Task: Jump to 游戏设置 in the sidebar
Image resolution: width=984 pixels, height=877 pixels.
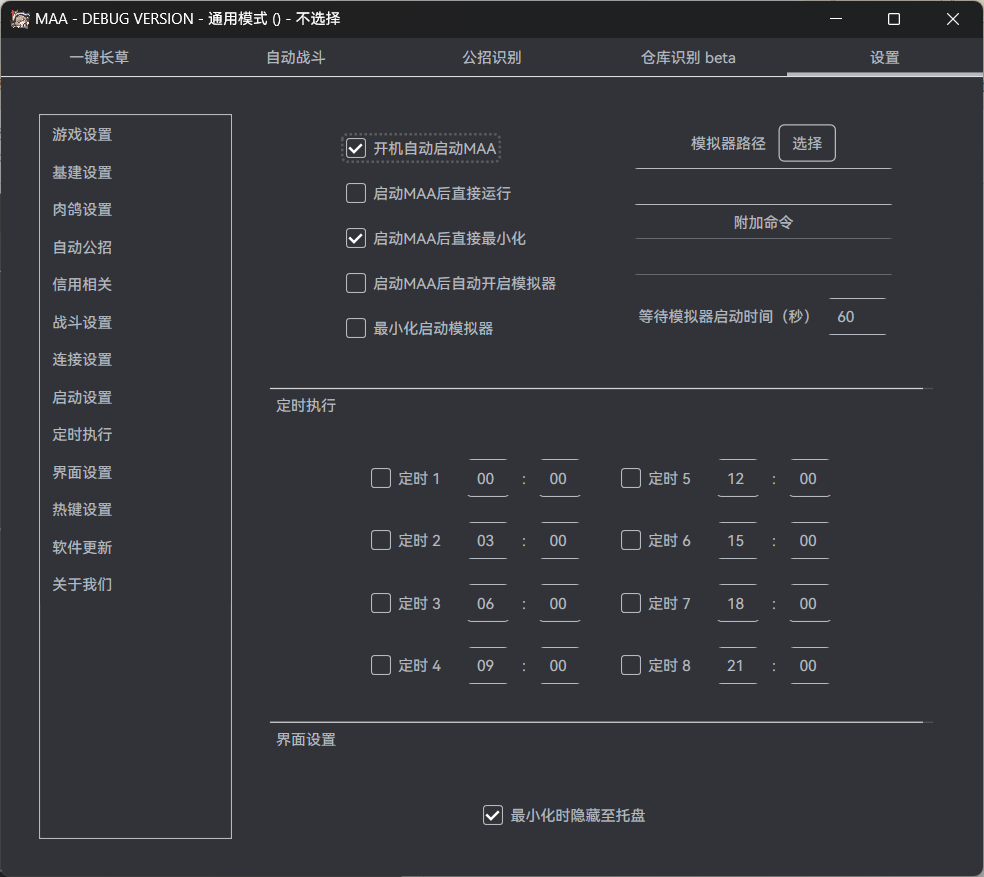Action: pyautogui.click(x=82, y=134)
